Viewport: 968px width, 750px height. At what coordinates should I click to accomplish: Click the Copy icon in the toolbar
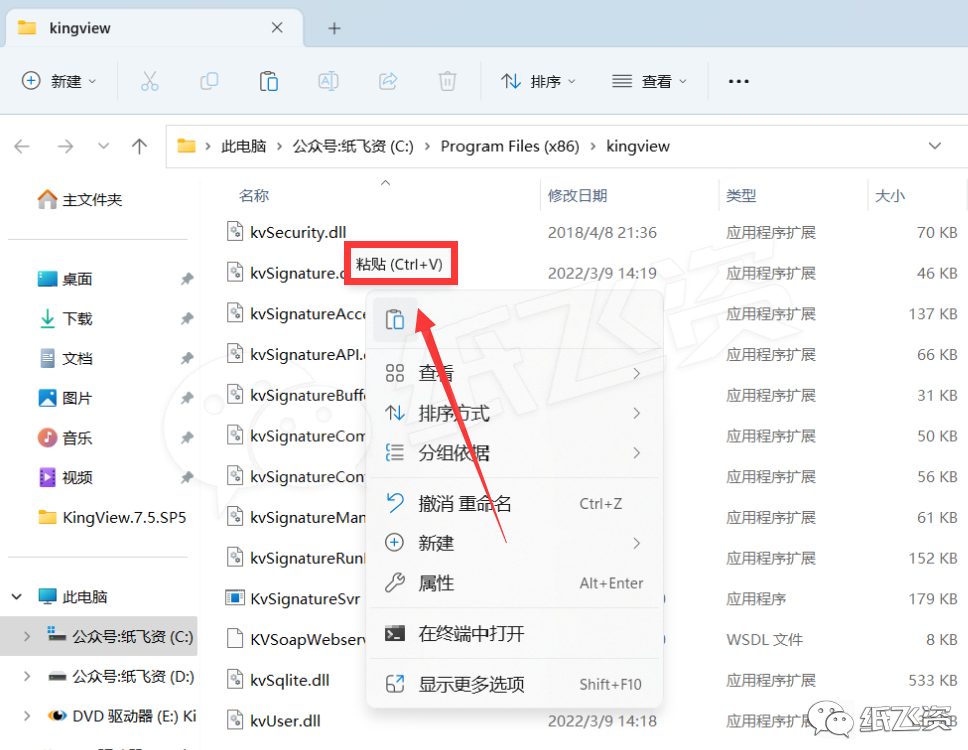209,81
